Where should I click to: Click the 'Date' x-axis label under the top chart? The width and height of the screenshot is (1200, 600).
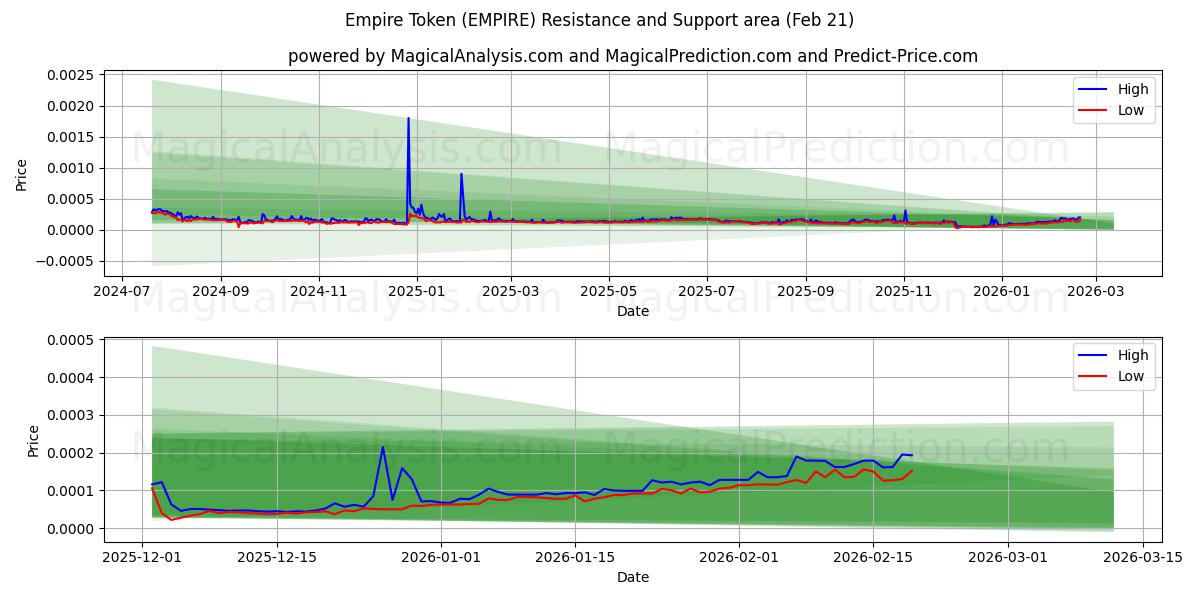pyautogui.click(x=633, y=311)
